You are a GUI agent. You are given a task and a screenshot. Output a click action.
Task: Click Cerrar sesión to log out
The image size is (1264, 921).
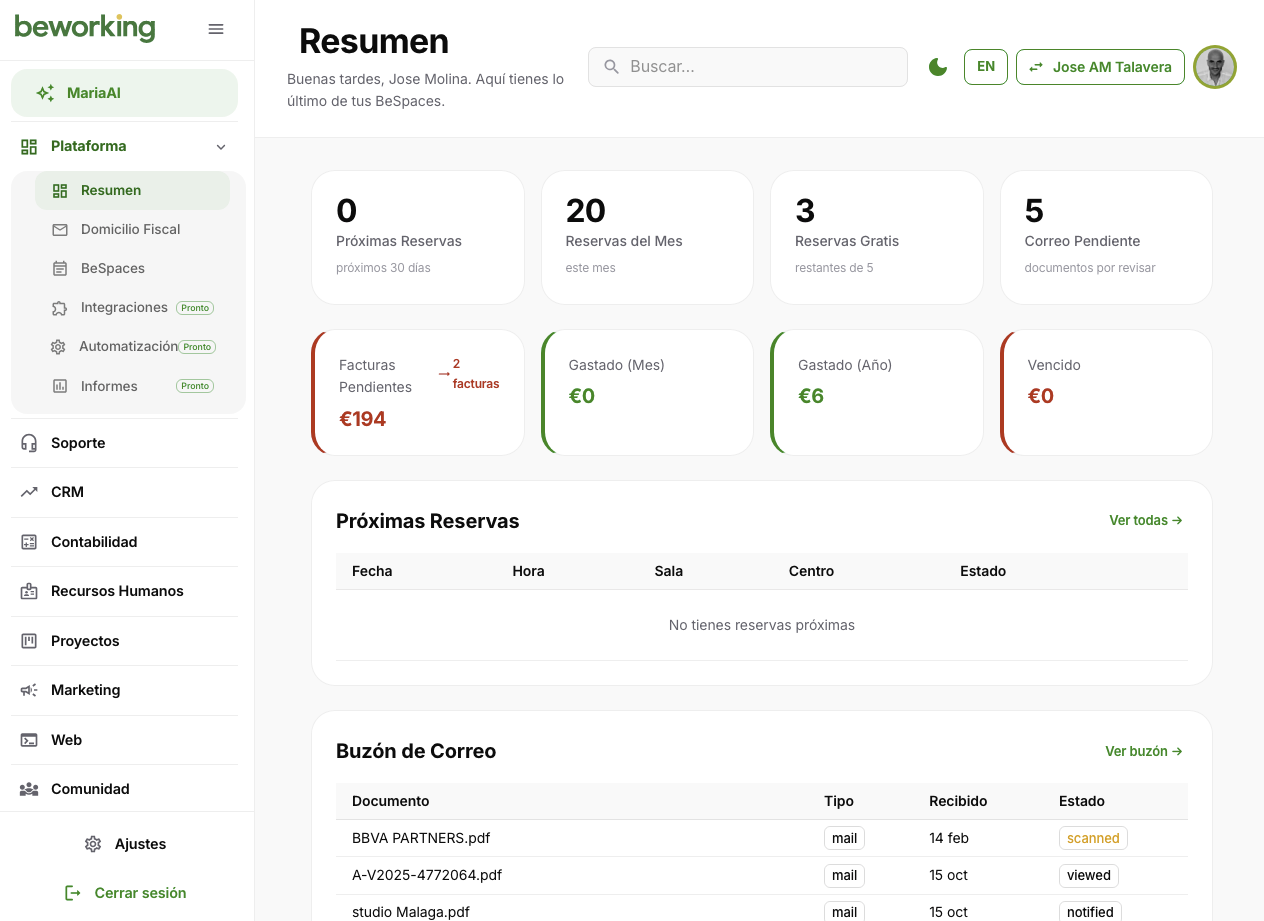pos(125,893)
